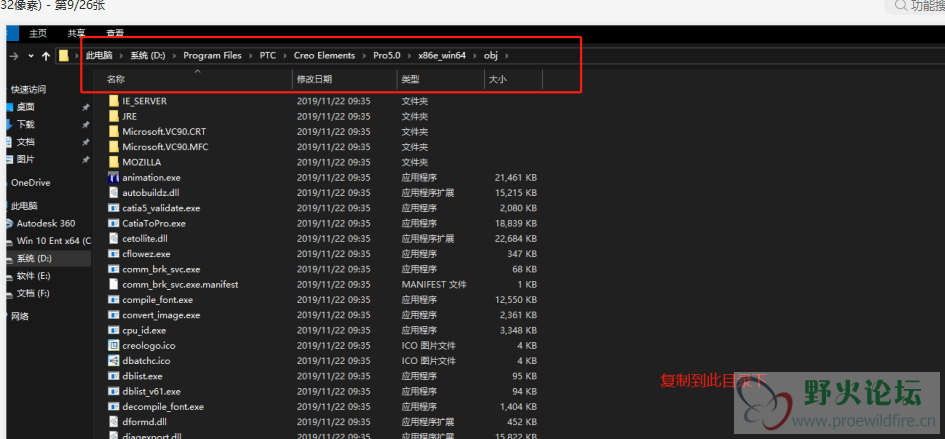Screen dimensions: 945x439
Task: Click the Microsoft.VC90.CRT folder icon
Action: pyautogui.click(x=114, y=131)
